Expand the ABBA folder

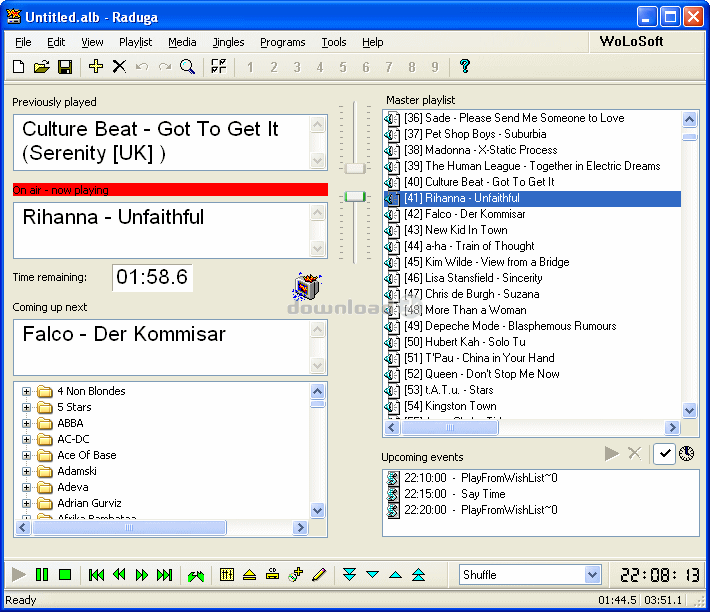click(26, 424)
